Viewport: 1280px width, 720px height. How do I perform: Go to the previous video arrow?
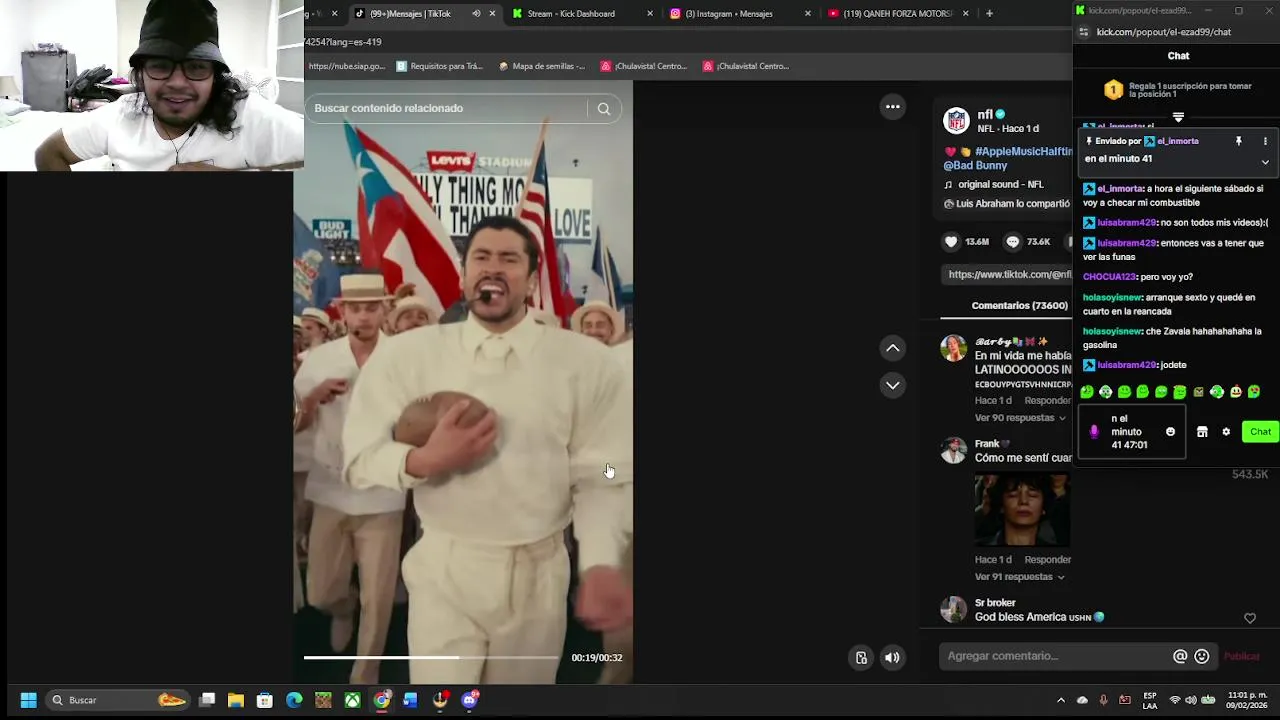[893, 348]
